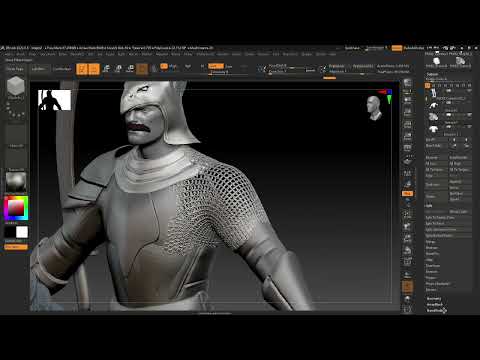
Task: Select the shirt-shaped subtool thumbnail
Action: click(x=433, y=129)
